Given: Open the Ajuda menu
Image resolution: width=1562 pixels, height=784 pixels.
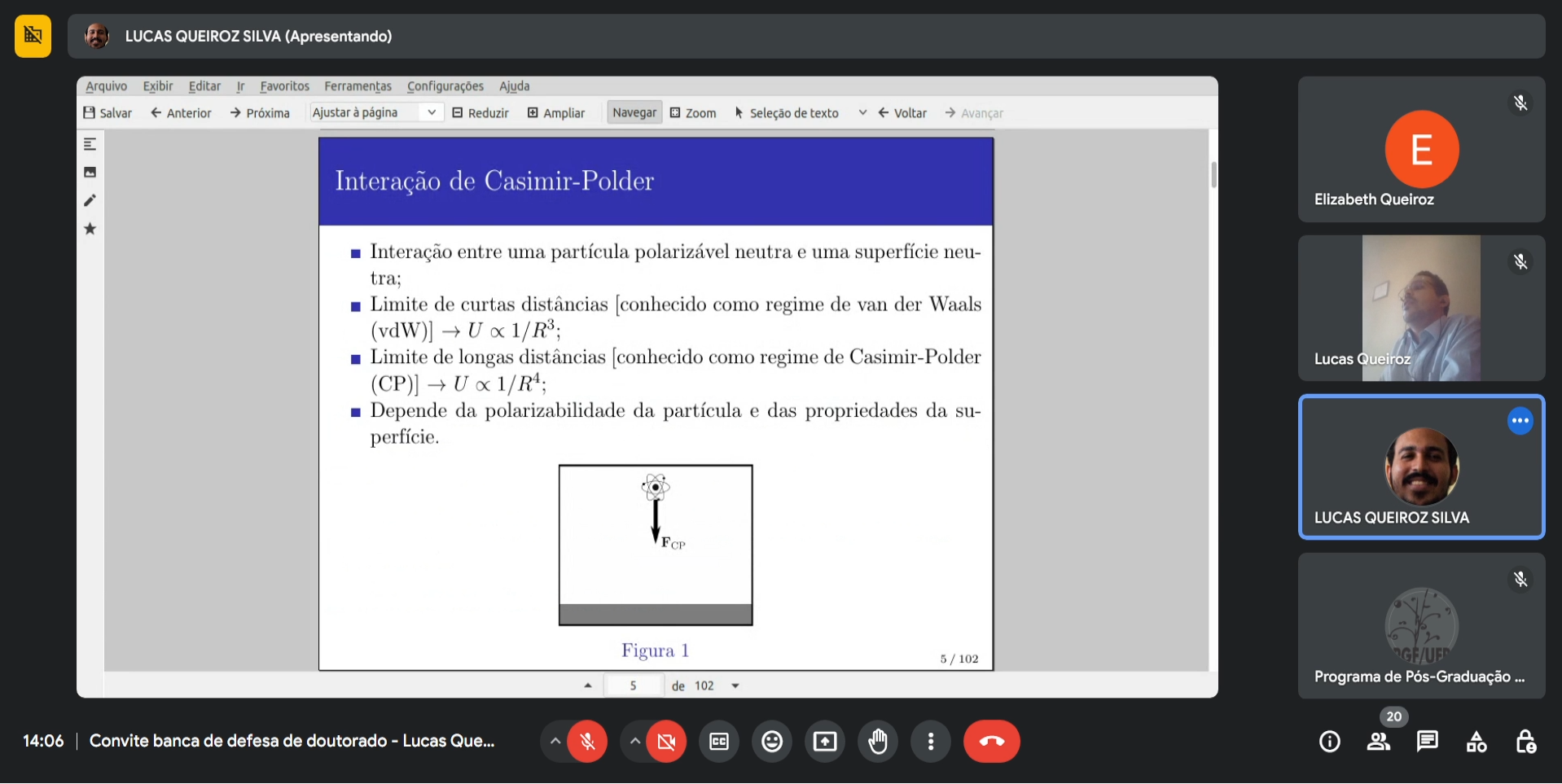Looking at the screenshot, I should [x=514, y=86].
